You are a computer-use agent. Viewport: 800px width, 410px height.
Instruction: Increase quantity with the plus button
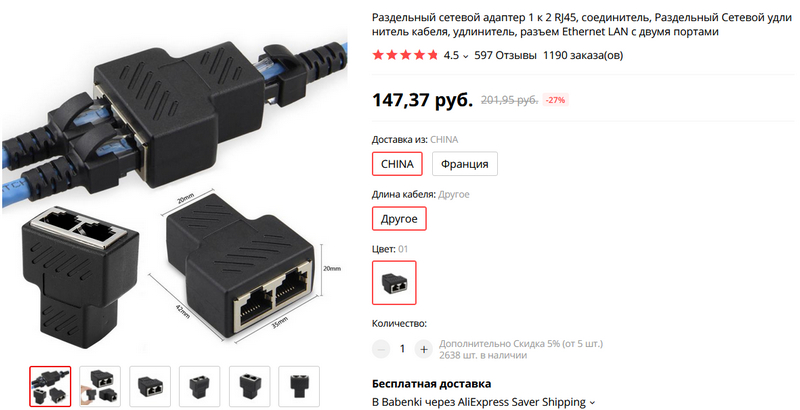423,349
